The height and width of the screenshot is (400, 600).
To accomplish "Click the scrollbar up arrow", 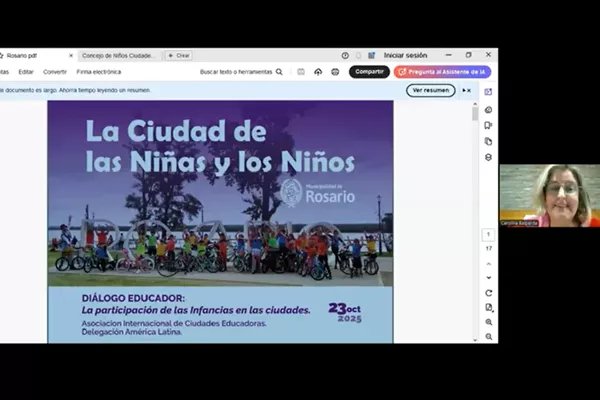I will point(475,104).
